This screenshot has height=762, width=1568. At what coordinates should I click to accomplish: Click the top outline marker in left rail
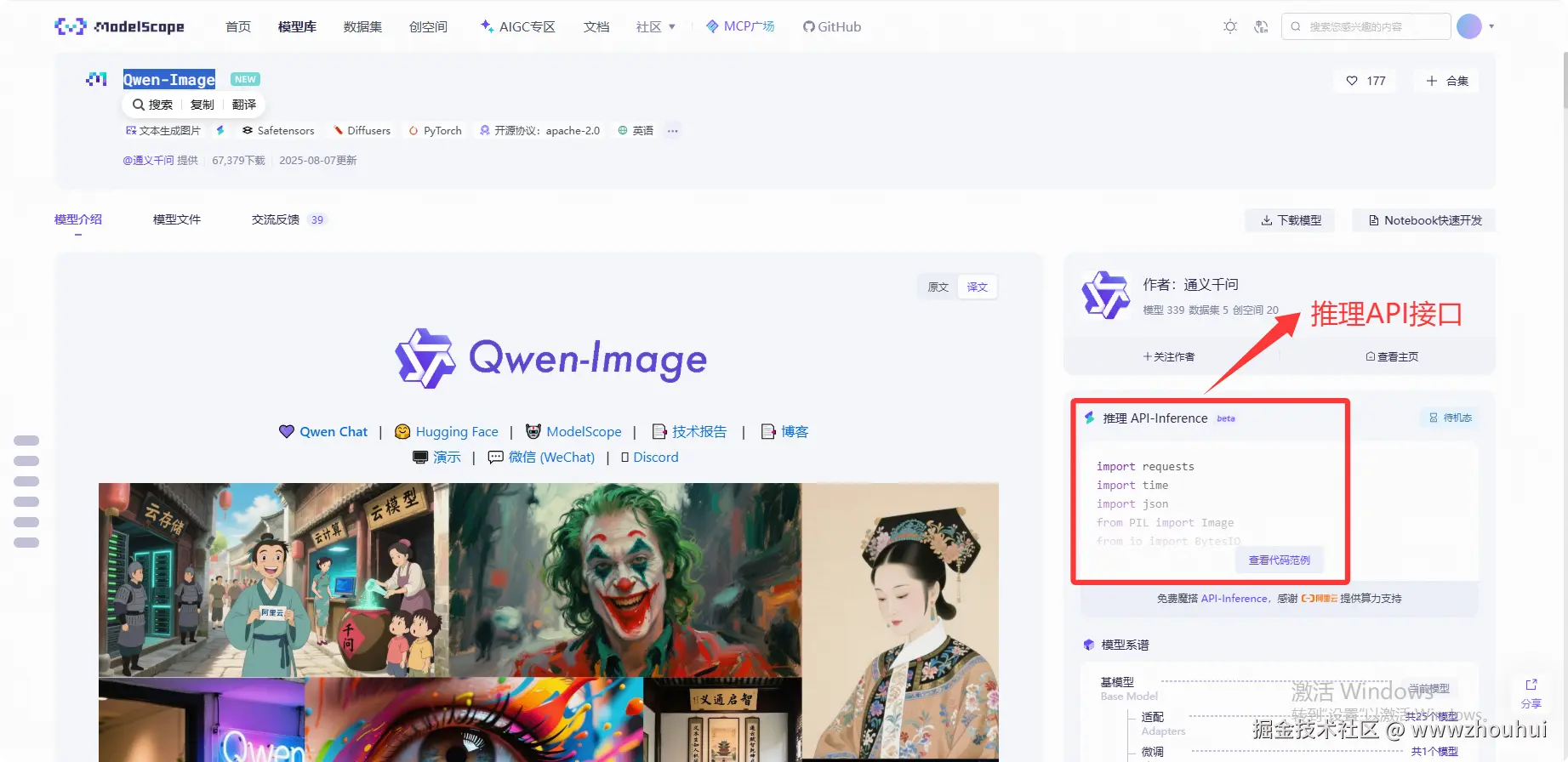point(26,441)
